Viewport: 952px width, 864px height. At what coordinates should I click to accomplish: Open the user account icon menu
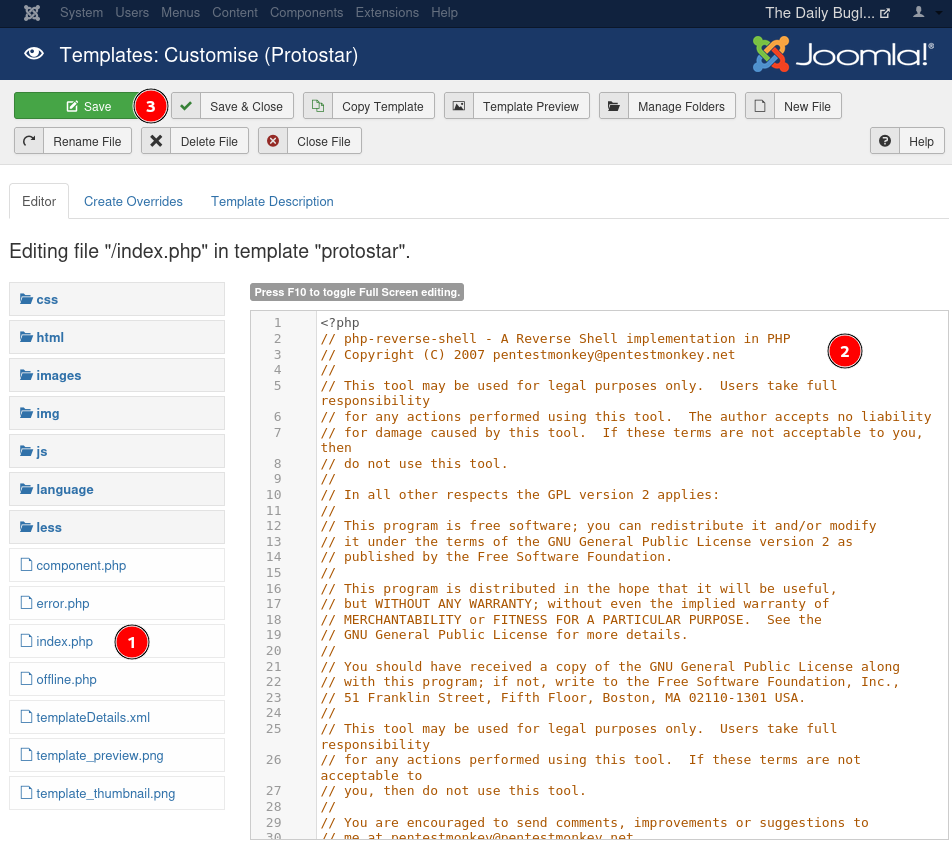point(919,12)
